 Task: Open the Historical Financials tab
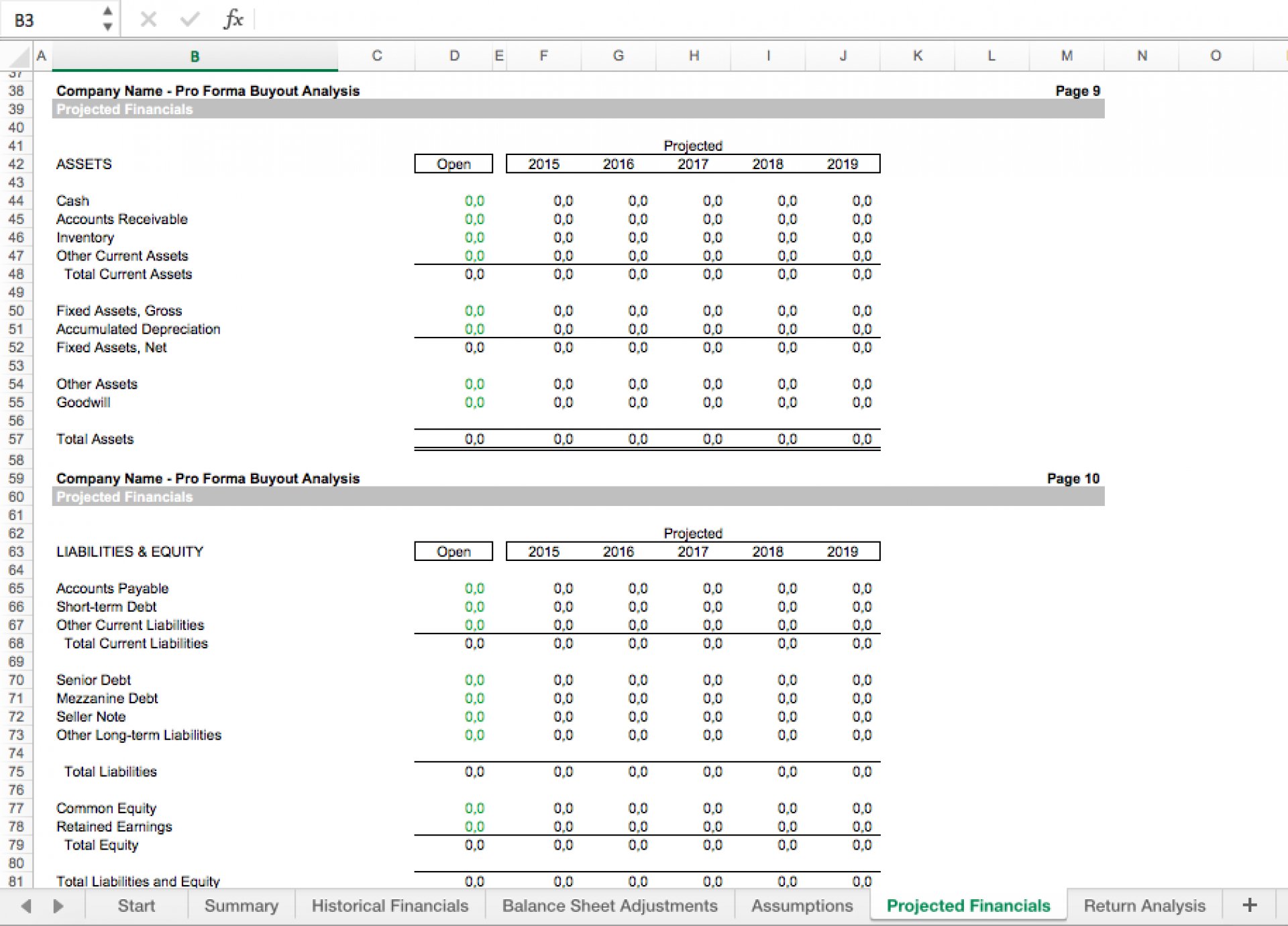[390, 905]
